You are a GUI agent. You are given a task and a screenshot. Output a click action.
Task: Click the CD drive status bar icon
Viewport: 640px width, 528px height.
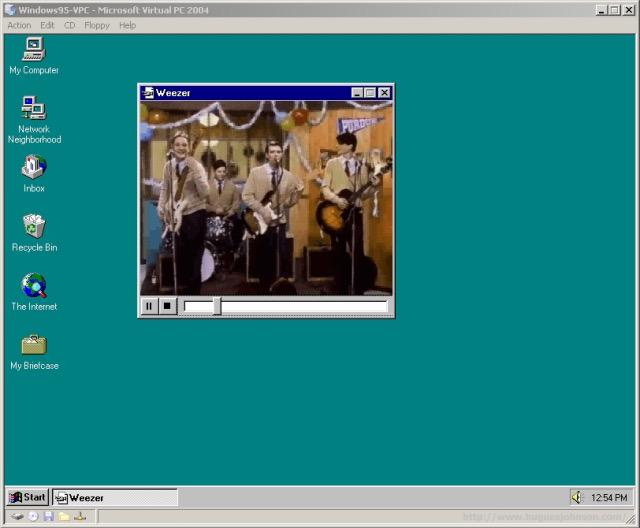pyautogui.click(x=33, y=517)
